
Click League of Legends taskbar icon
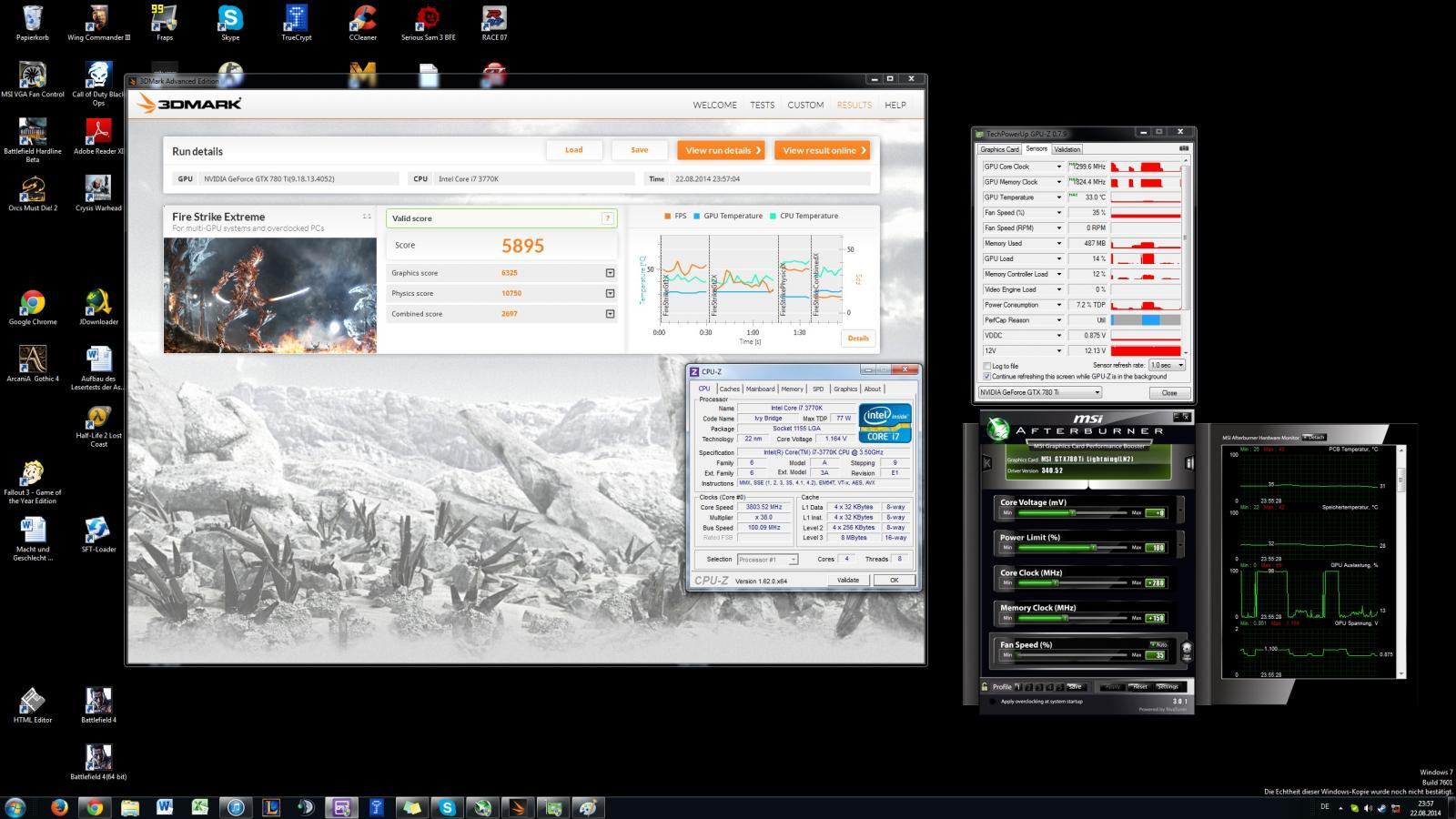270,807
